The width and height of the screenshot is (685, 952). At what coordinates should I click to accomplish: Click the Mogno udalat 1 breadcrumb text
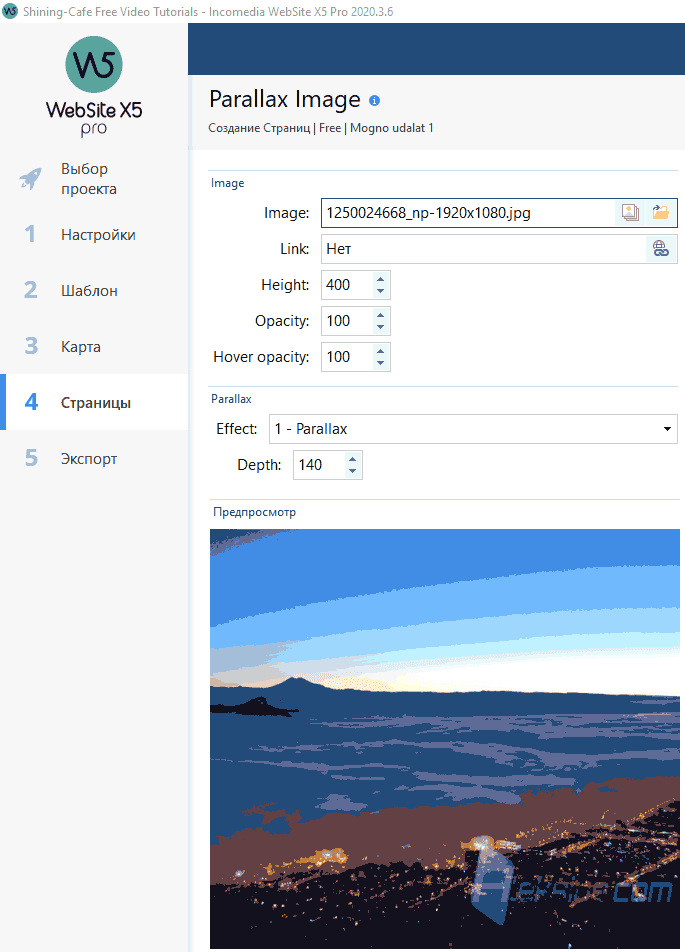click(392, 128)
